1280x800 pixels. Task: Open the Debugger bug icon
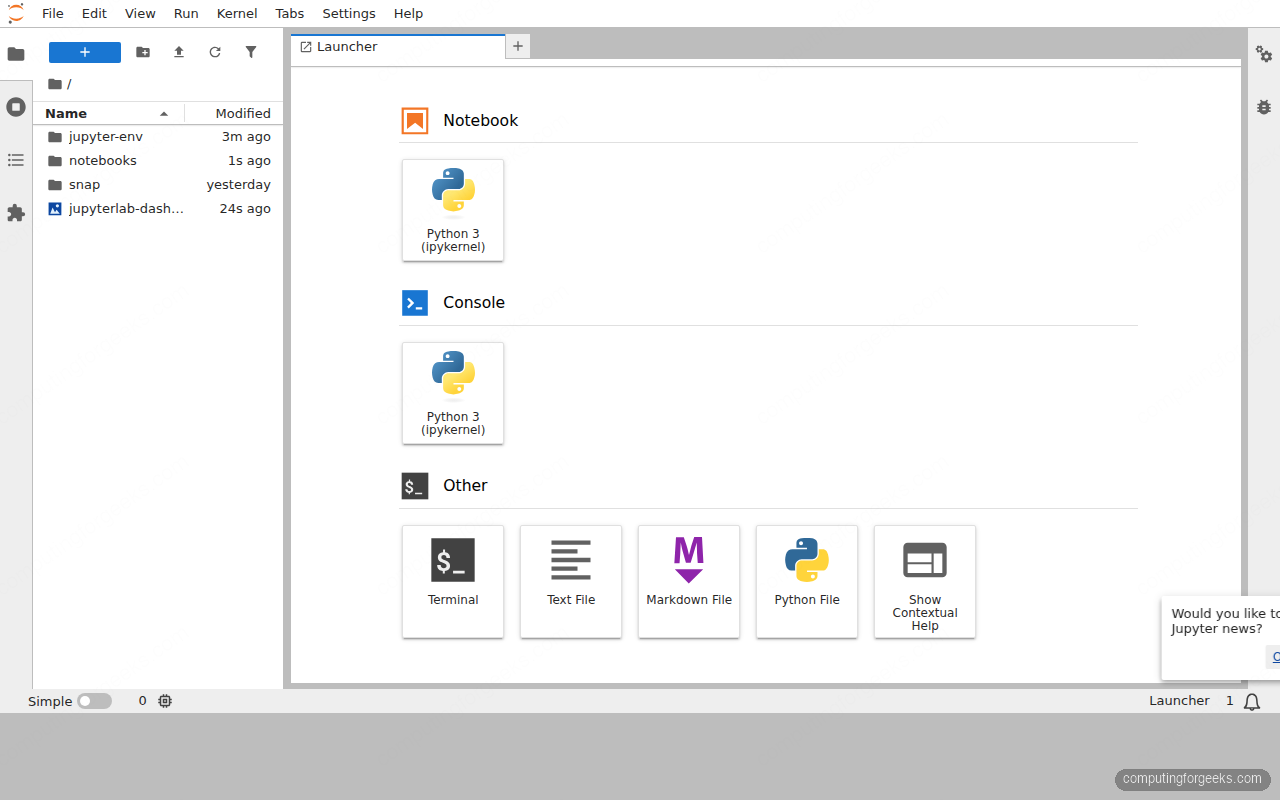pyautogui.click(x=1264, y=107)
